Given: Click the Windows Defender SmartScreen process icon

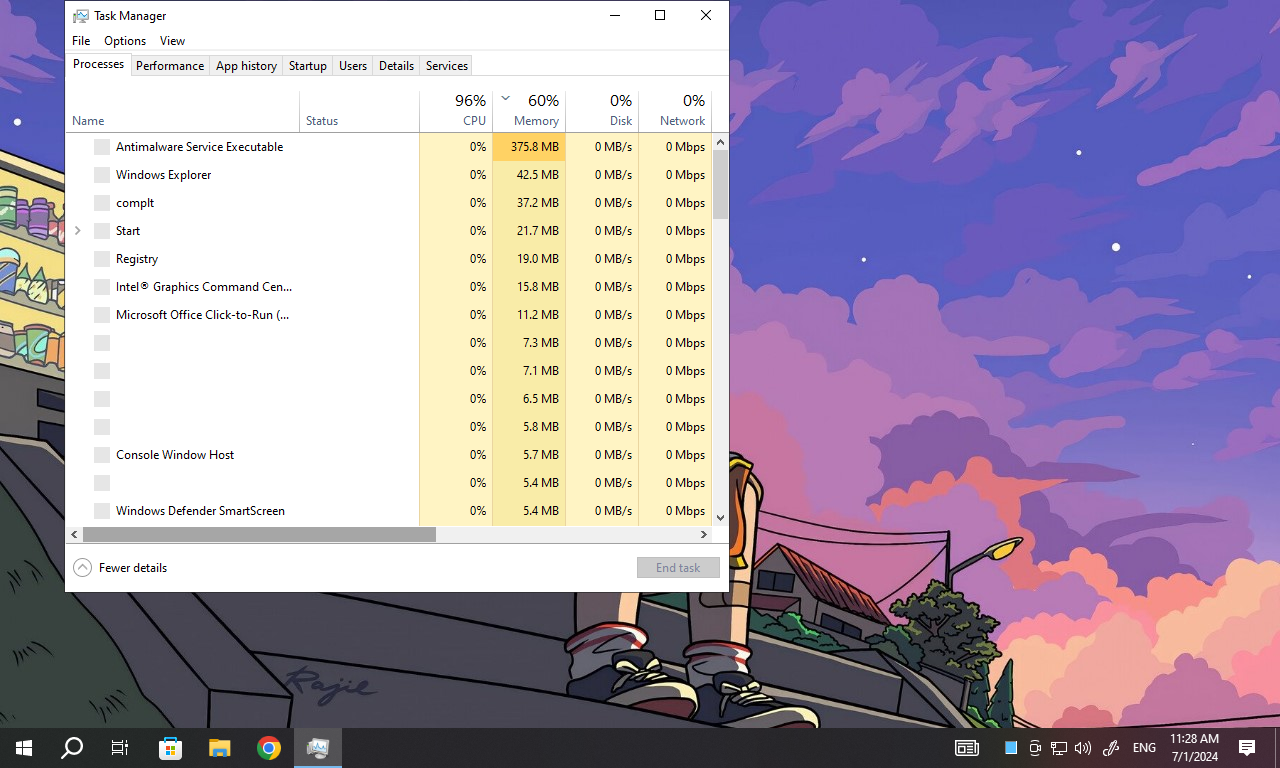Looking at the screenshot, I should 102,511.
